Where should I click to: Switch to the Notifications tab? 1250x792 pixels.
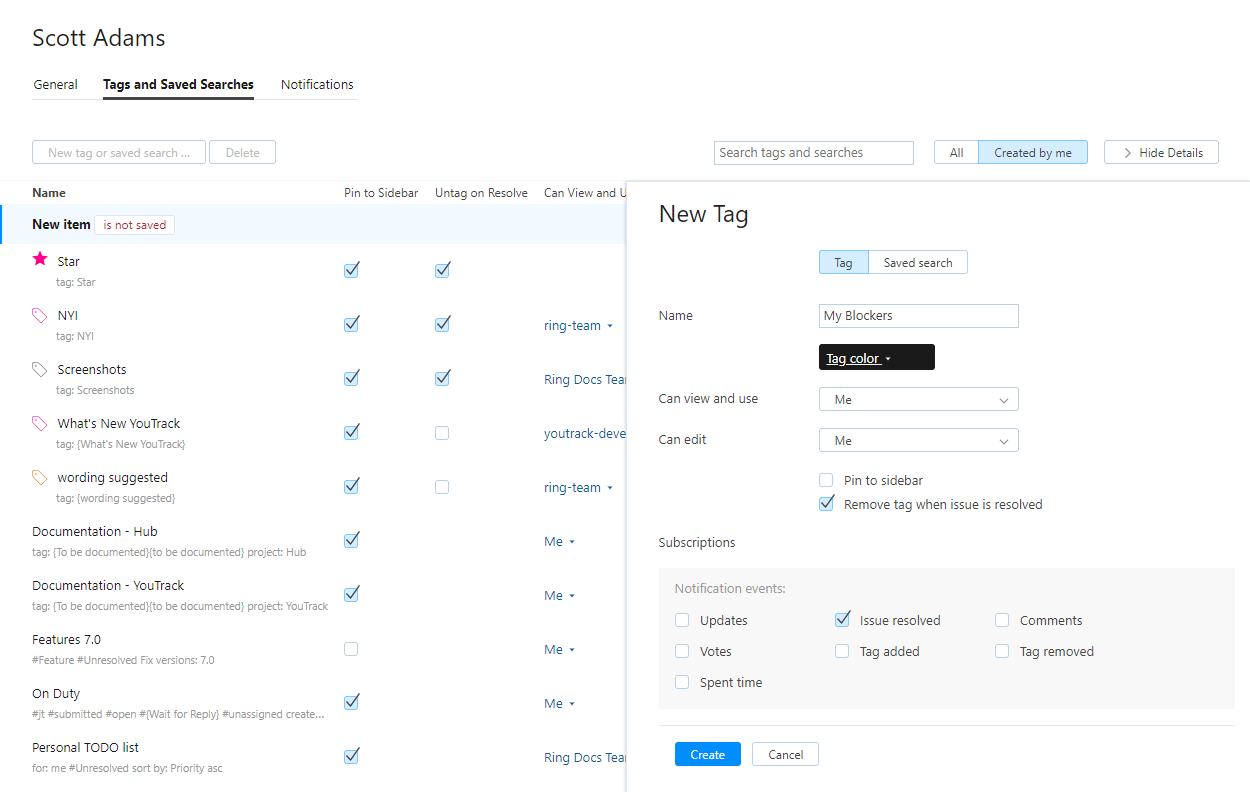point(317,85)
